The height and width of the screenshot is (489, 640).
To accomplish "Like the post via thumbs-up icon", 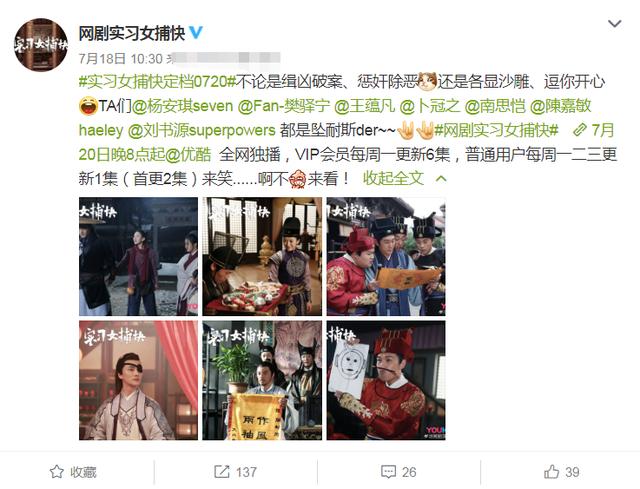I will tap(551, 472).
